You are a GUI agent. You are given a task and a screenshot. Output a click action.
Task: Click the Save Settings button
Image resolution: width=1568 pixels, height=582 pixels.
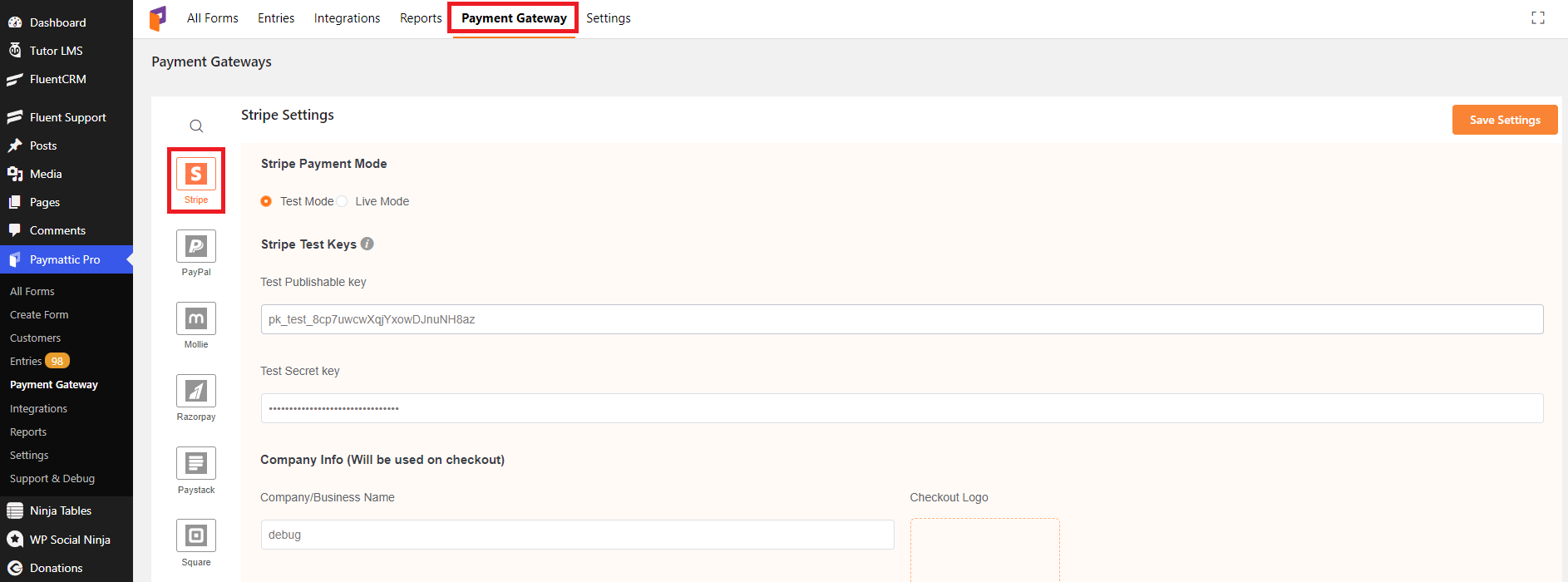[1505, 120]
